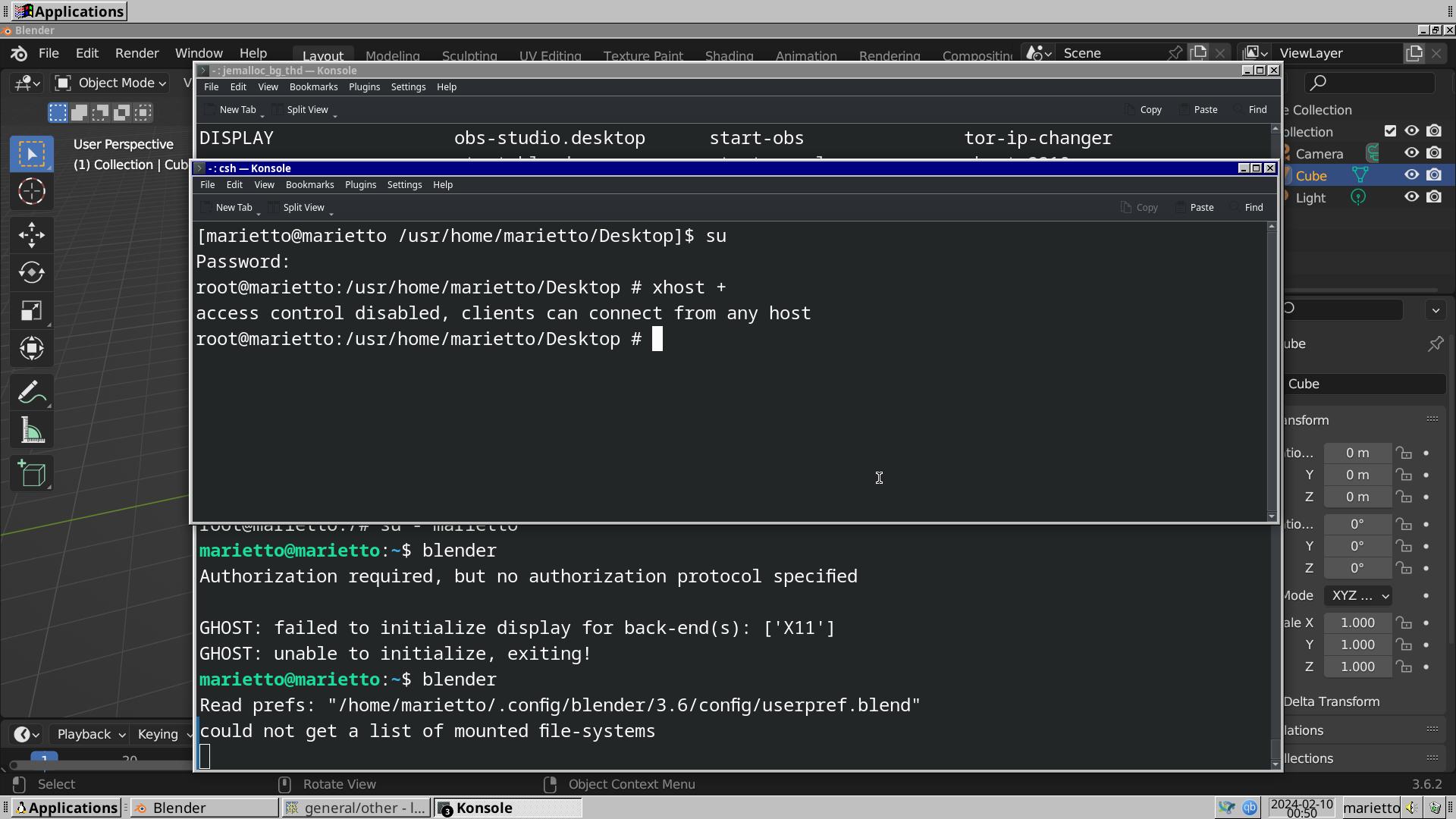This screenshot has height=819, width=1456.
Task: Uncheck the Collection checkbox in the outliner
Action: pos(1390,130)
